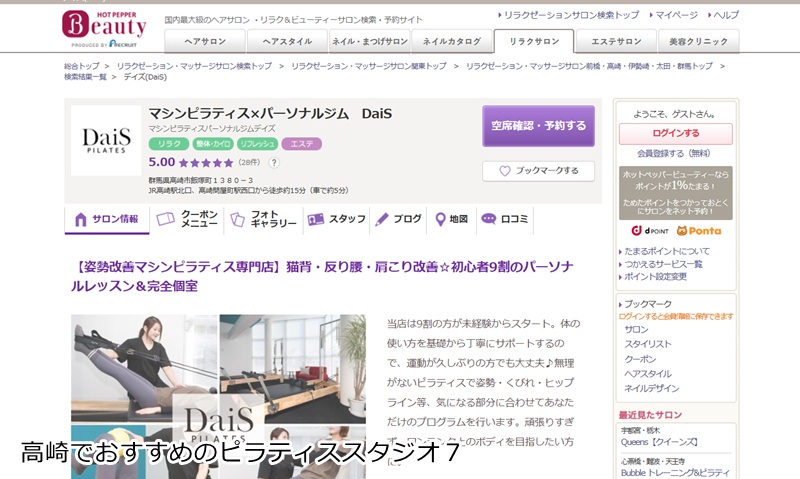This screenshot has height=479, width=800.
Task: Click スタイリスト under bookmarks
Action: [648, 344]
